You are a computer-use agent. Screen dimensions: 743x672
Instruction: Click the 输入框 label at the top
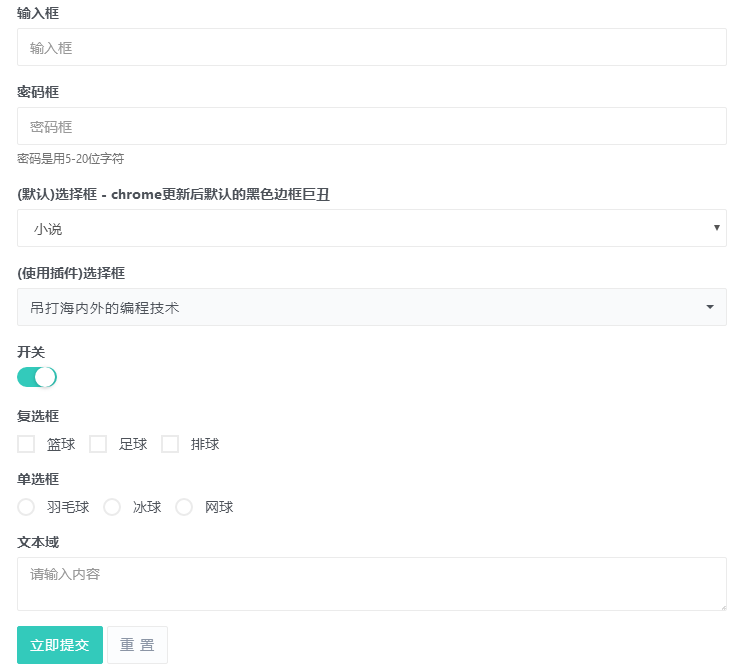[38, 13]
